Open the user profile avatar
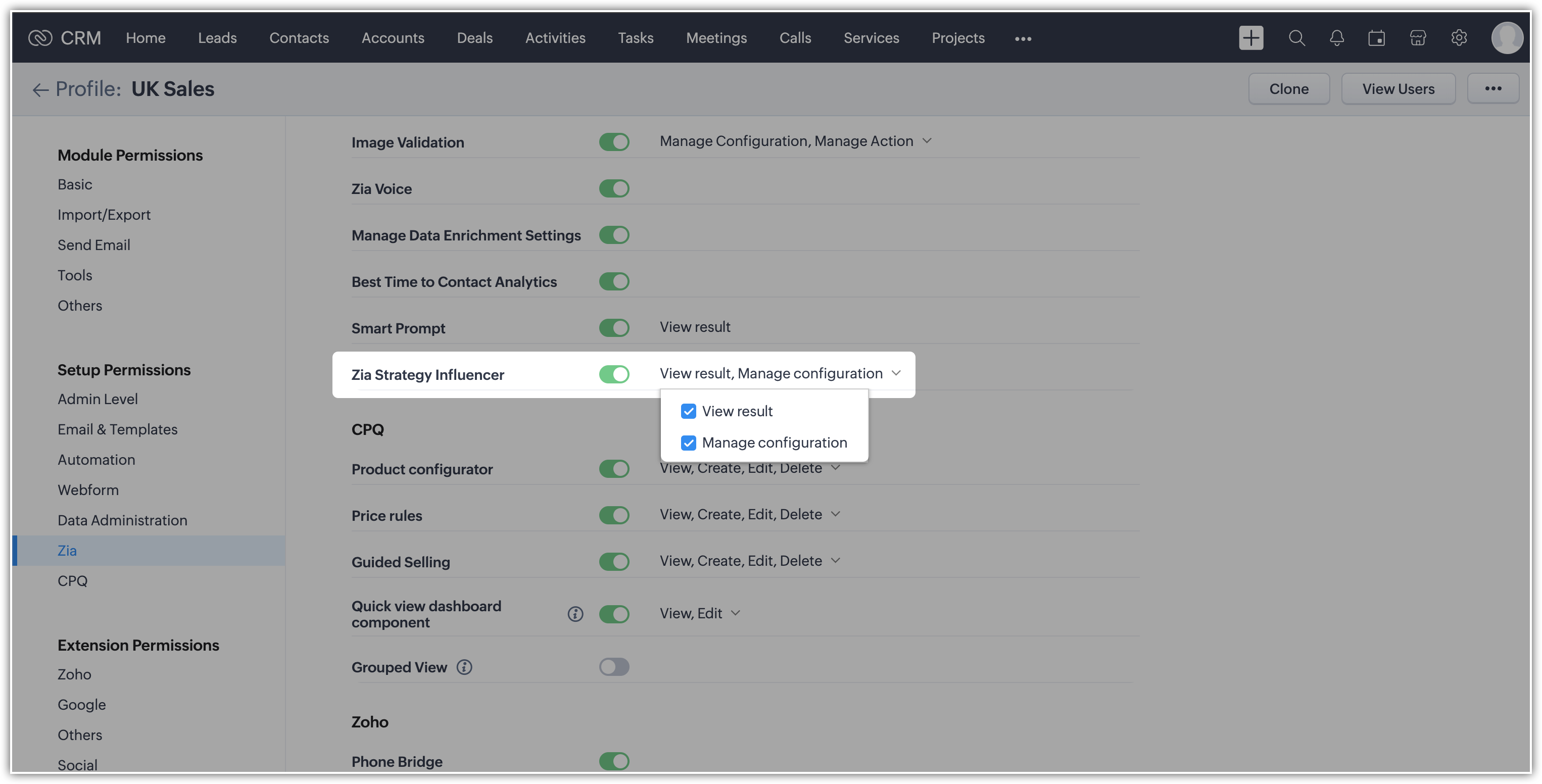The height and width of the screenshot is (784, 1542). pos(1506,38)
